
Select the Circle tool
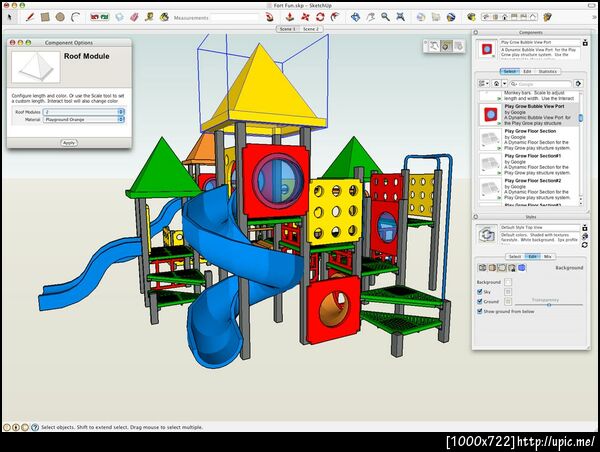(60, 17)
